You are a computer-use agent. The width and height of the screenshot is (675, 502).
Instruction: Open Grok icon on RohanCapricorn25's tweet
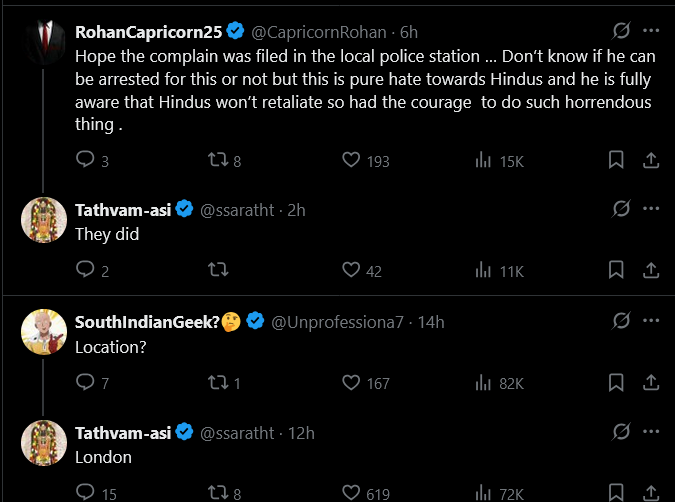point(620,30)
